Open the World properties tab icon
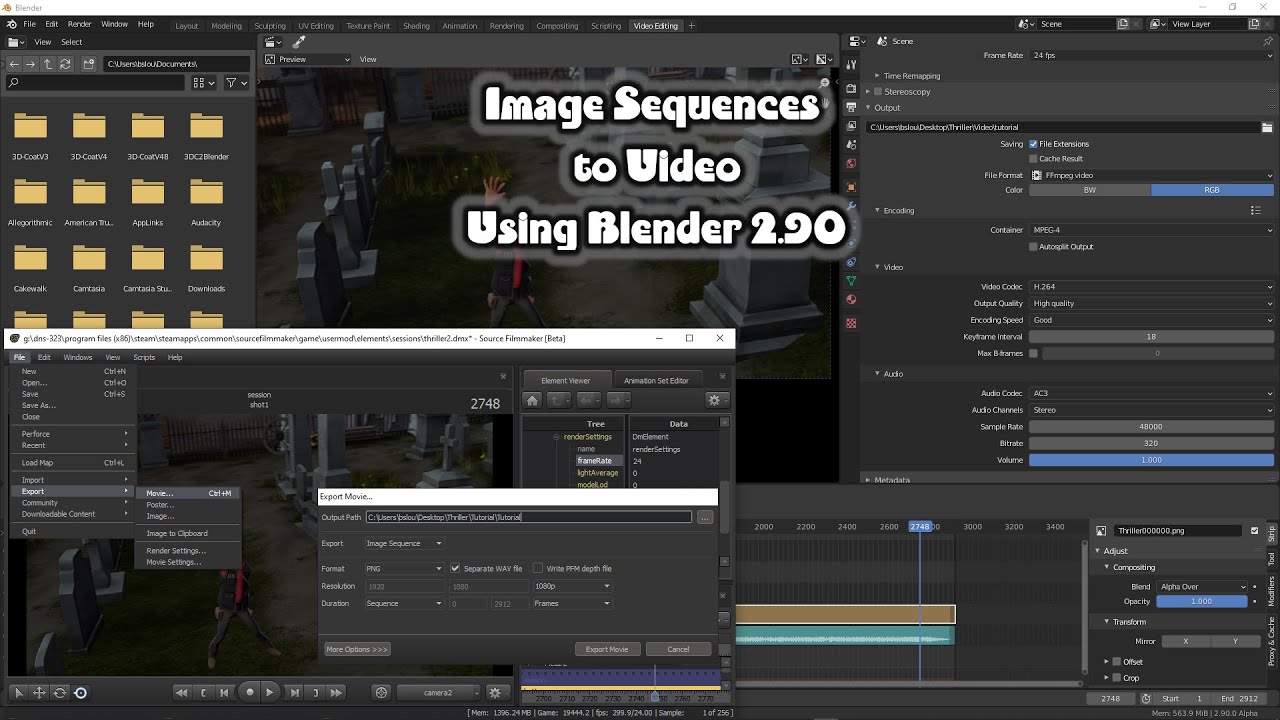1280x720 pixels. (x=851, y=164)
